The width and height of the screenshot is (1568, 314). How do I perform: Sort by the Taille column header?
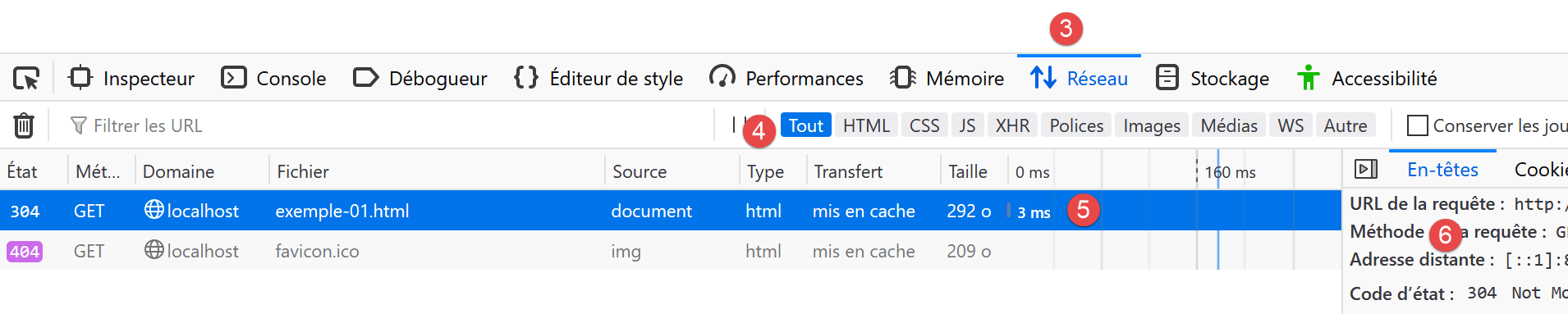pyautogui.click(x=974, y=171)
